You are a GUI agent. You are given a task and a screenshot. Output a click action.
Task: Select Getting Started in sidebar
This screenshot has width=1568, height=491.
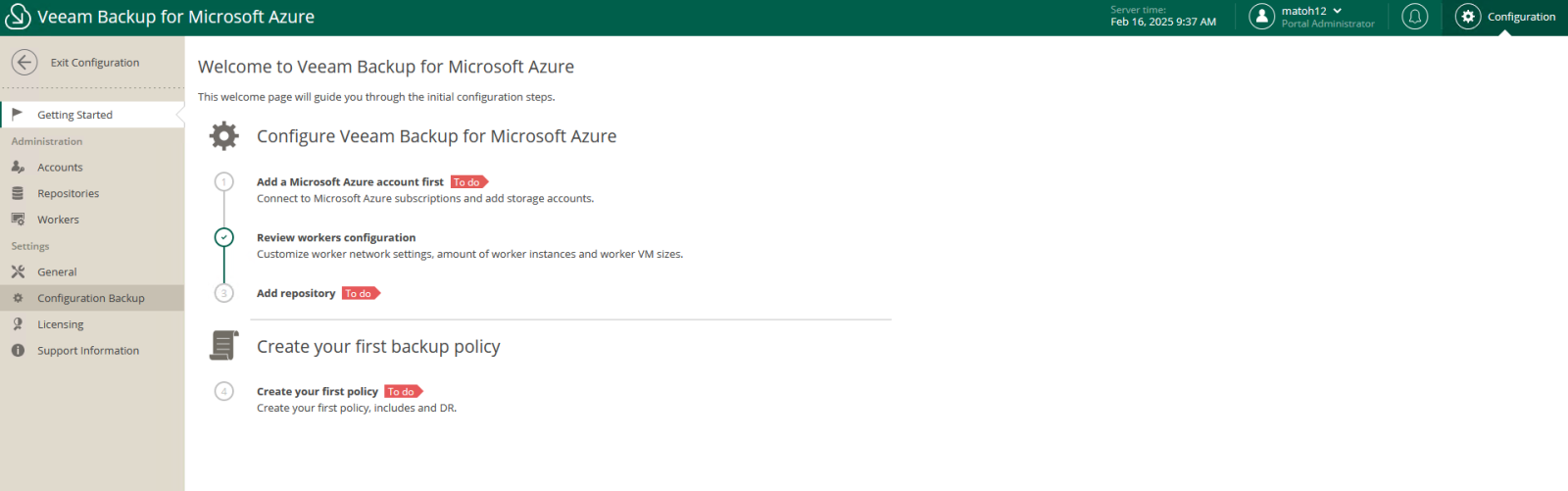click(74, 115)
